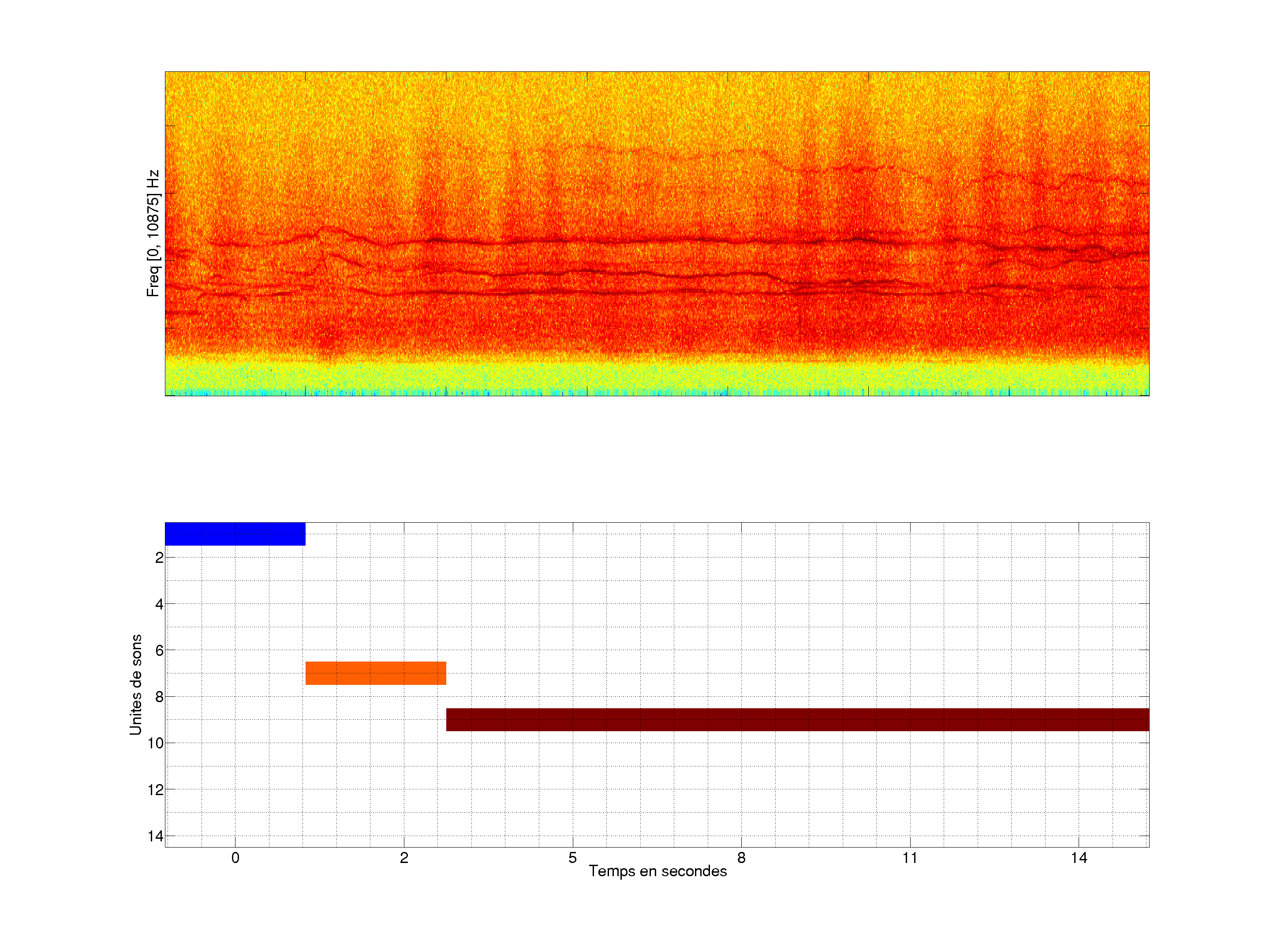Click the y-axis tick label 10

pos(156,744)
